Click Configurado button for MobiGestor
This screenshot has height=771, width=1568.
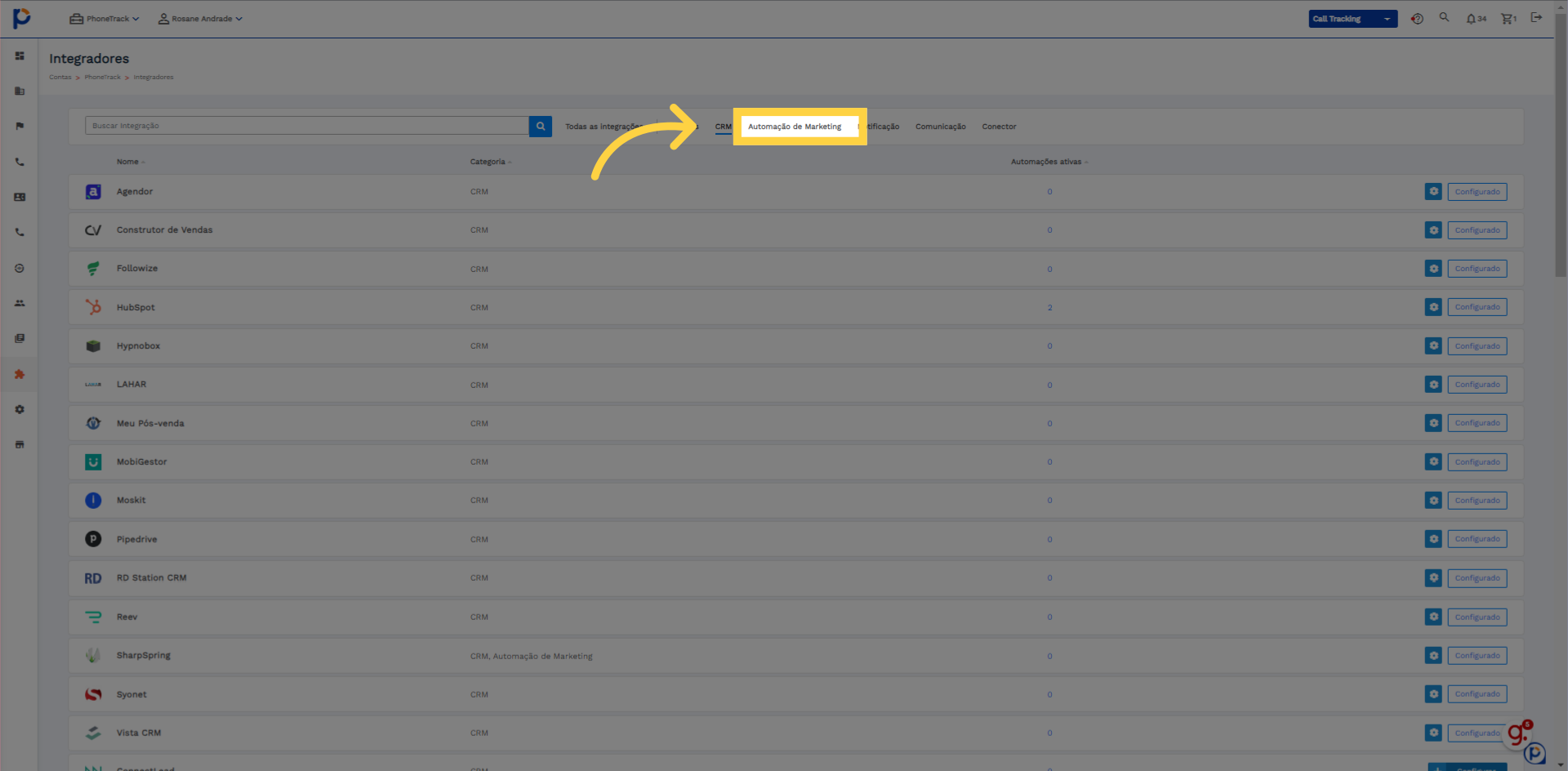(1477, 462)
